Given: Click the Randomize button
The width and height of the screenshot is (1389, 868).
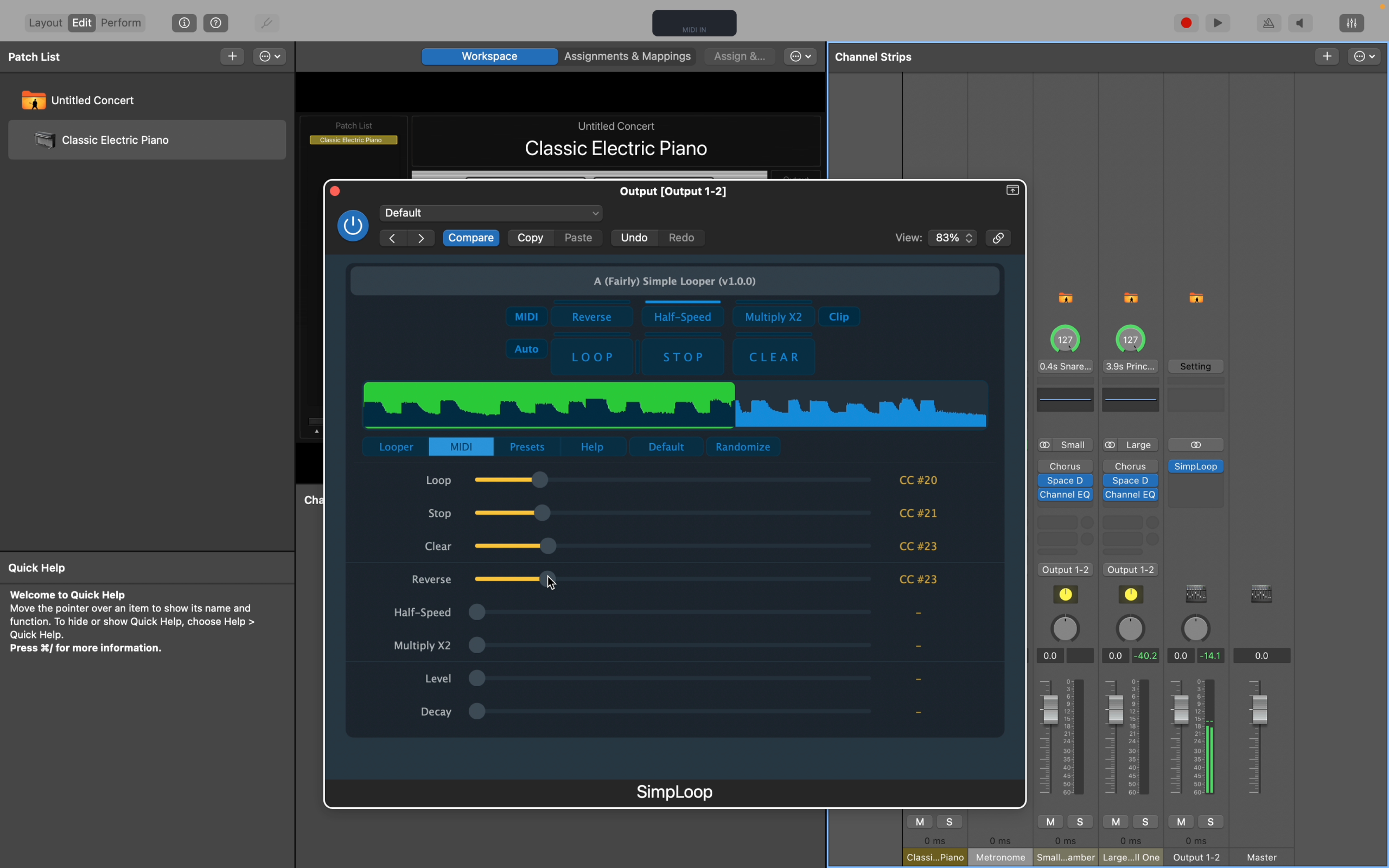Looking at the screenshot, I should pyautogui.click(x=743, y=447).
